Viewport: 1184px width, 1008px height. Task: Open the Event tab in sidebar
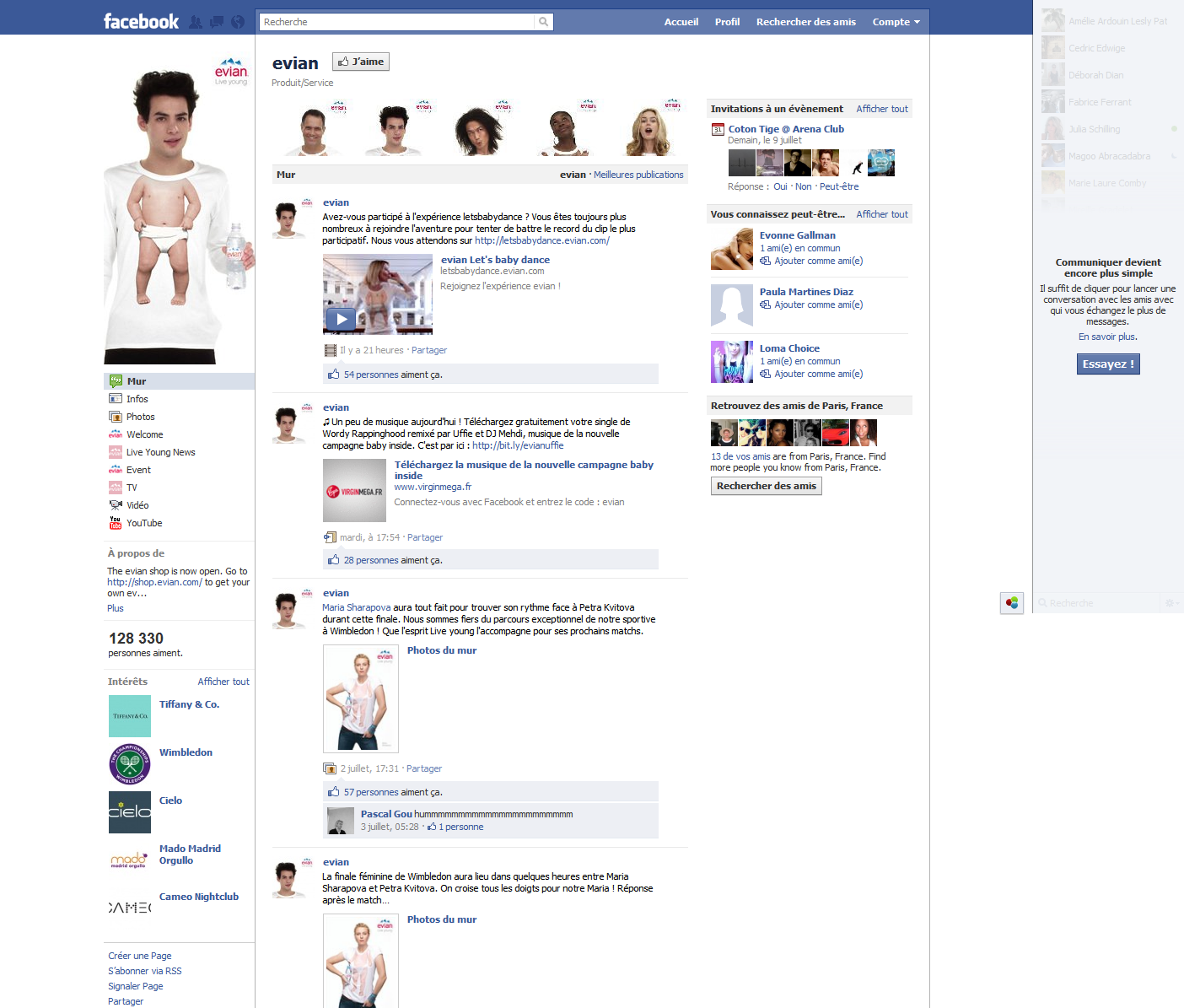pos(138,470)
